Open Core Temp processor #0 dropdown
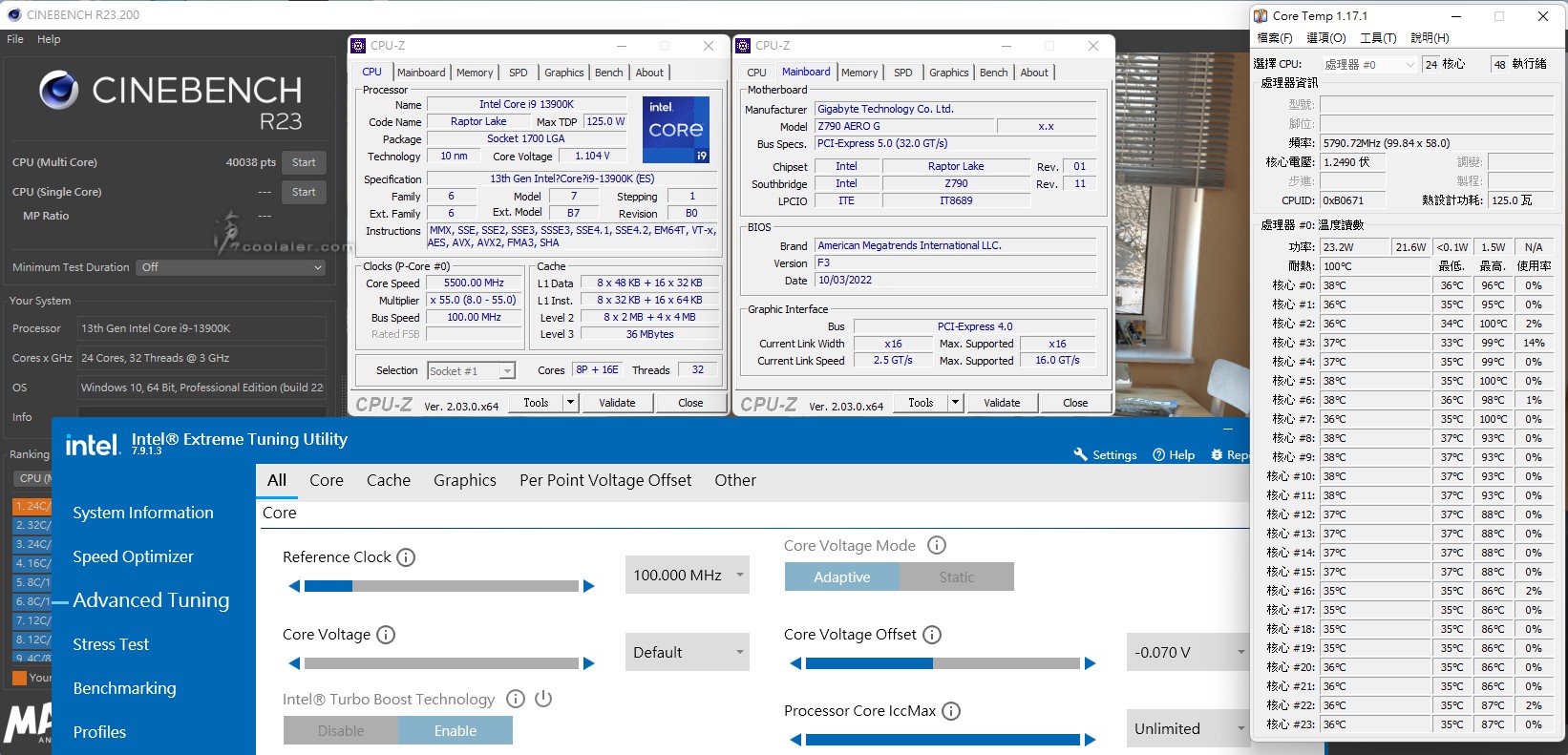The width and height of the screenshot is (1568, 755). tap(1369, 64)
